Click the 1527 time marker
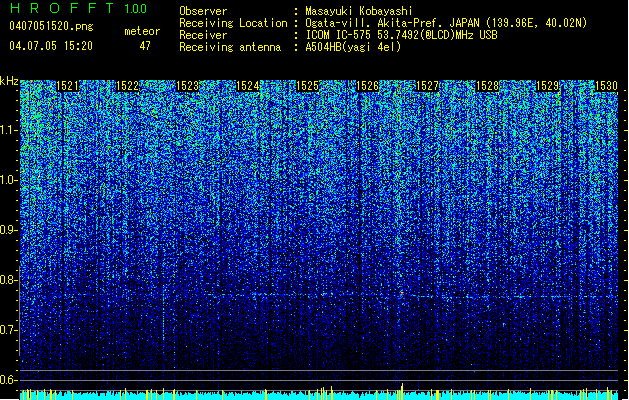The image size is (629, 400). click(427, 86)
